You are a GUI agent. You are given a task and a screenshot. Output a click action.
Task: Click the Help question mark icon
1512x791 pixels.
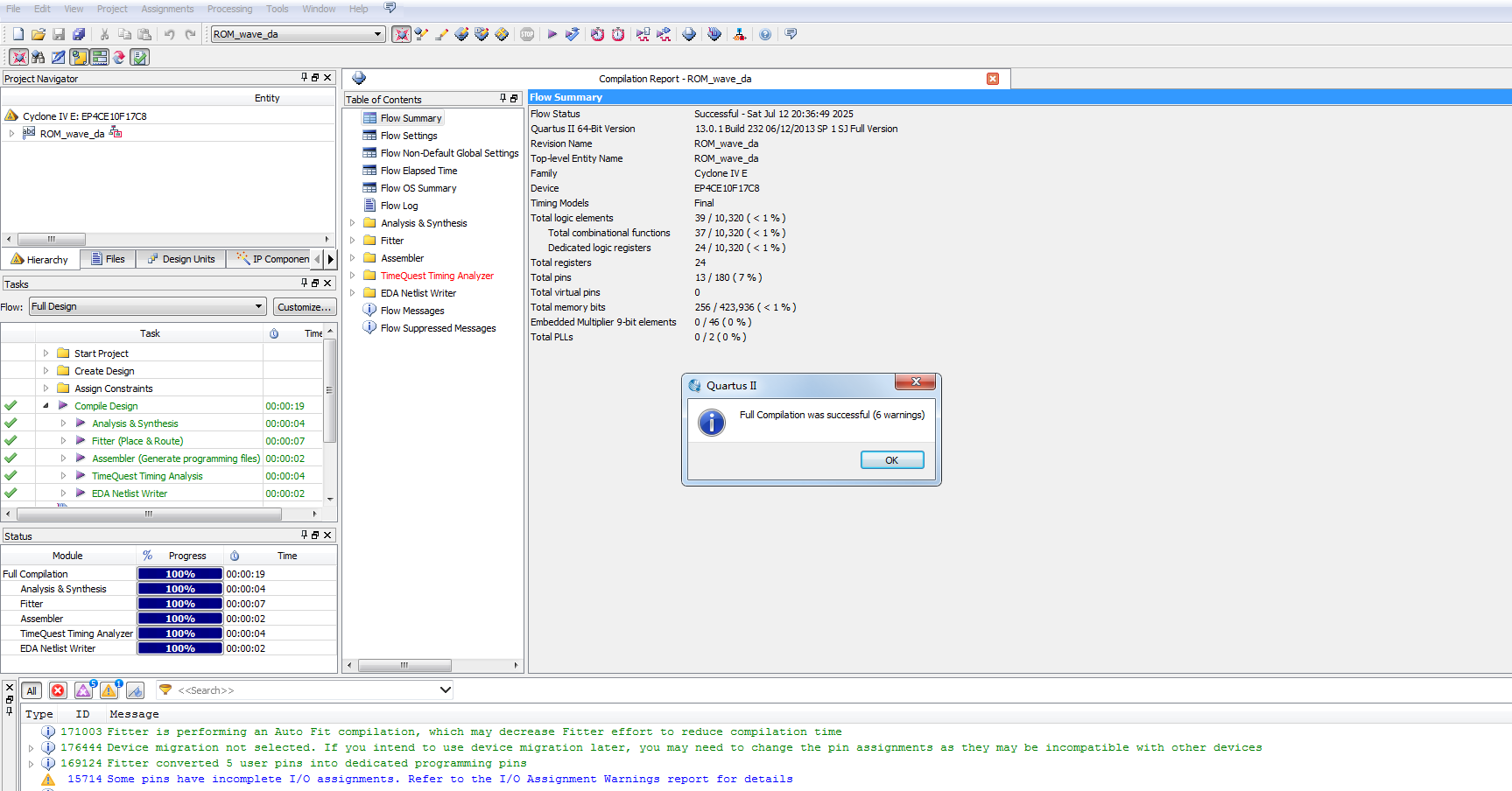click(765, 34)
